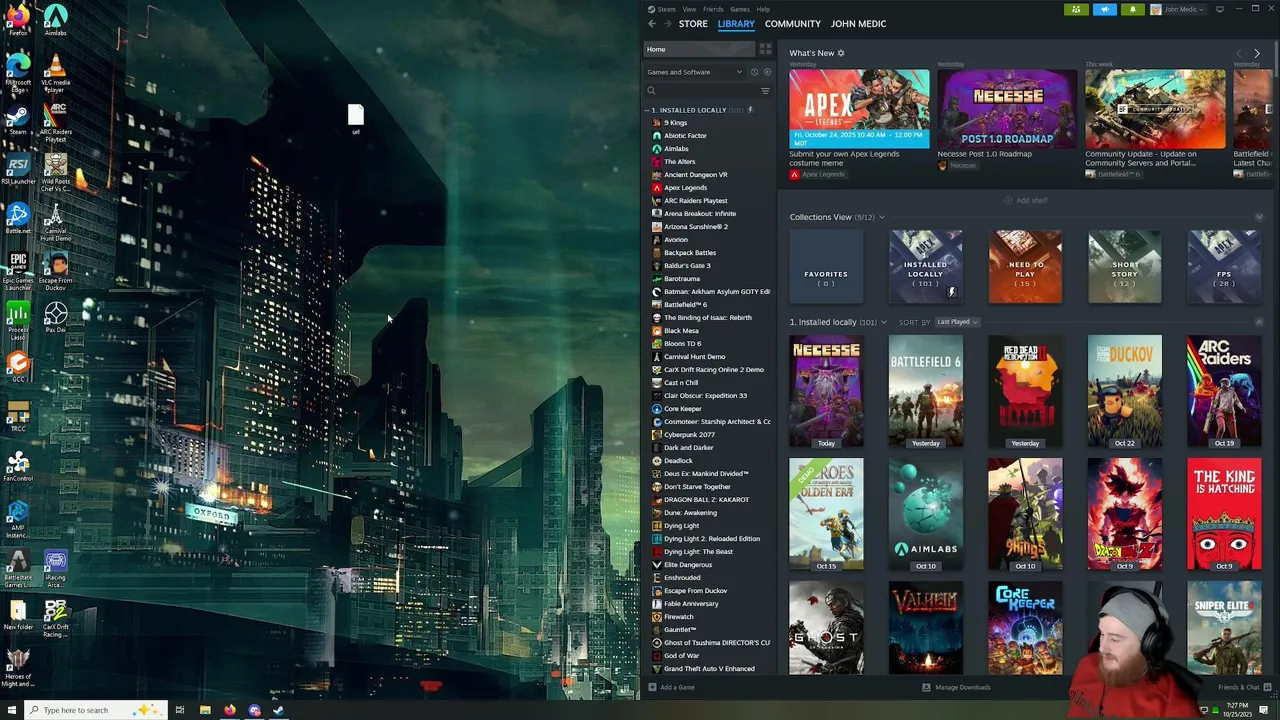Screen dimensions: 1280x720
Task: Open the JOHN MEDIC profile tab
Action: pyautogui.click(x=858, y=24)
